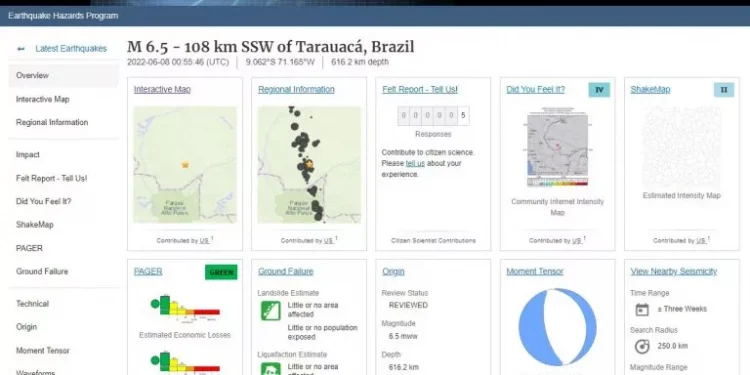Click the Search Radius target icon
The width and height of the screenshot is (750, 375).
(642, 346)
